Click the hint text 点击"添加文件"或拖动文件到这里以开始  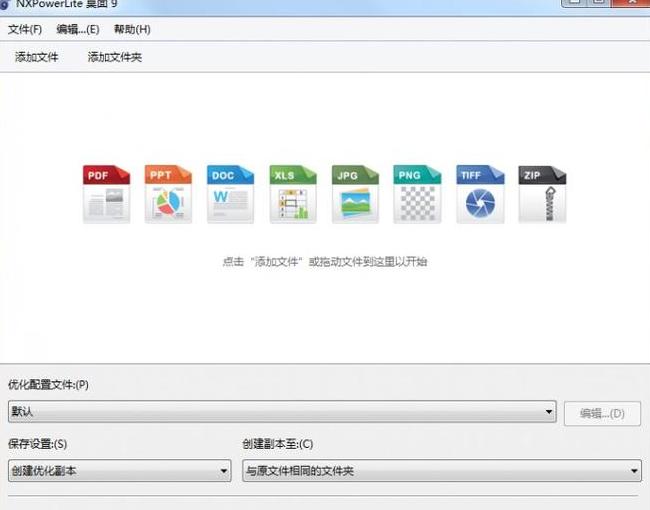[x=325, y=262]
